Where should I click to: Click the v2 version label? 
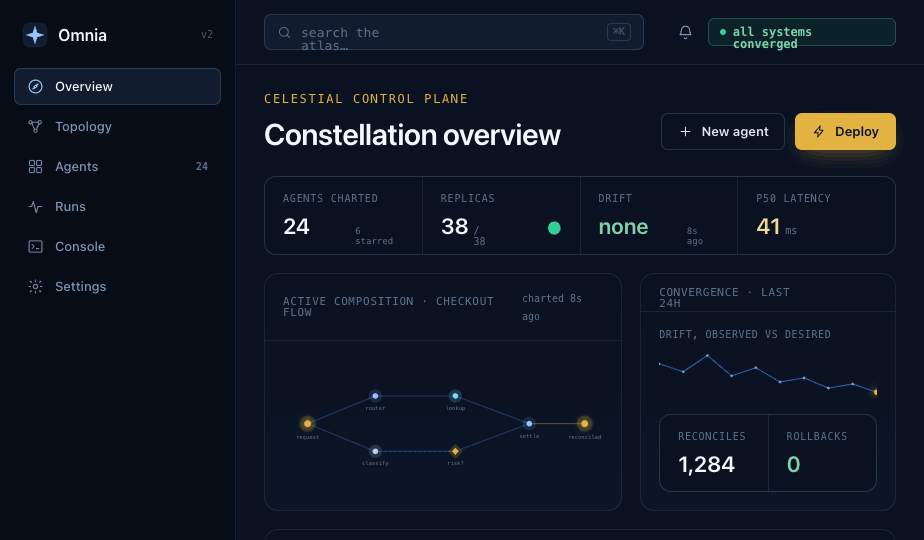[x=207, y=35]
